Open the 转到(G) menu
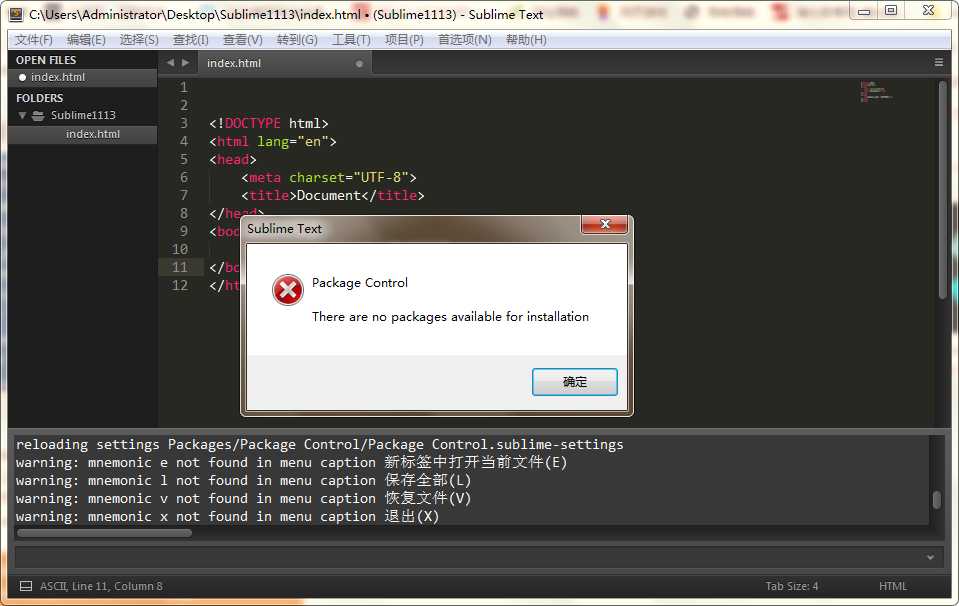 297,40
